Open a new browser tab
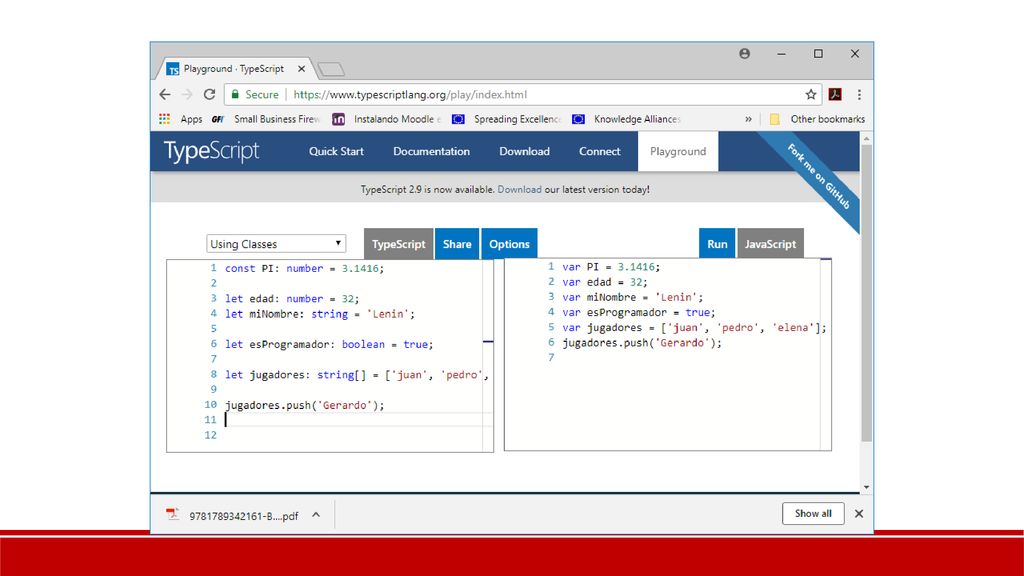Image resolution: width=1024 pixels, height=576 pixels. pos(331,69)
